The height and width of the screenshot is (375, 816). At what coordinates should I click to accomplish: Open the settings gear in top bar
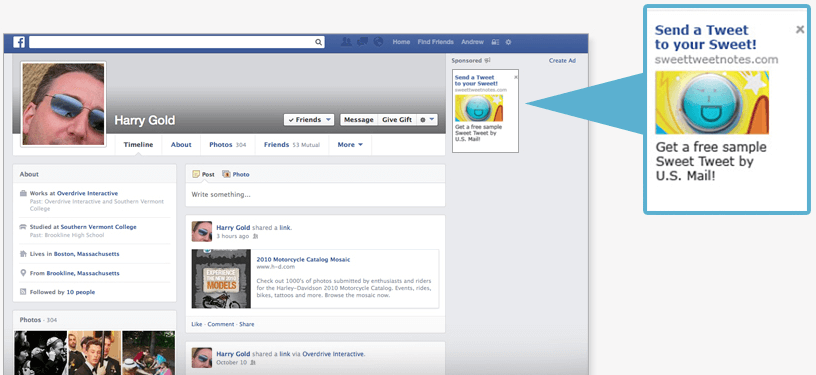point(508,42)
